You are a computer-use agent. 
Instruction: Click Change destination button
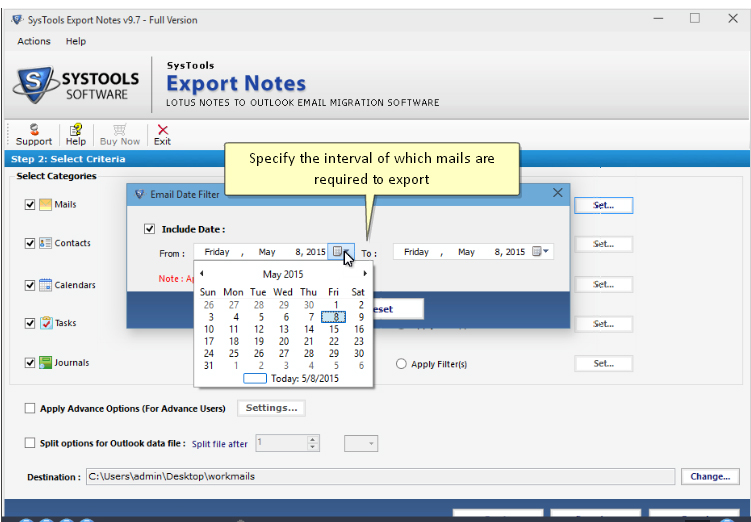click(710, 477)
